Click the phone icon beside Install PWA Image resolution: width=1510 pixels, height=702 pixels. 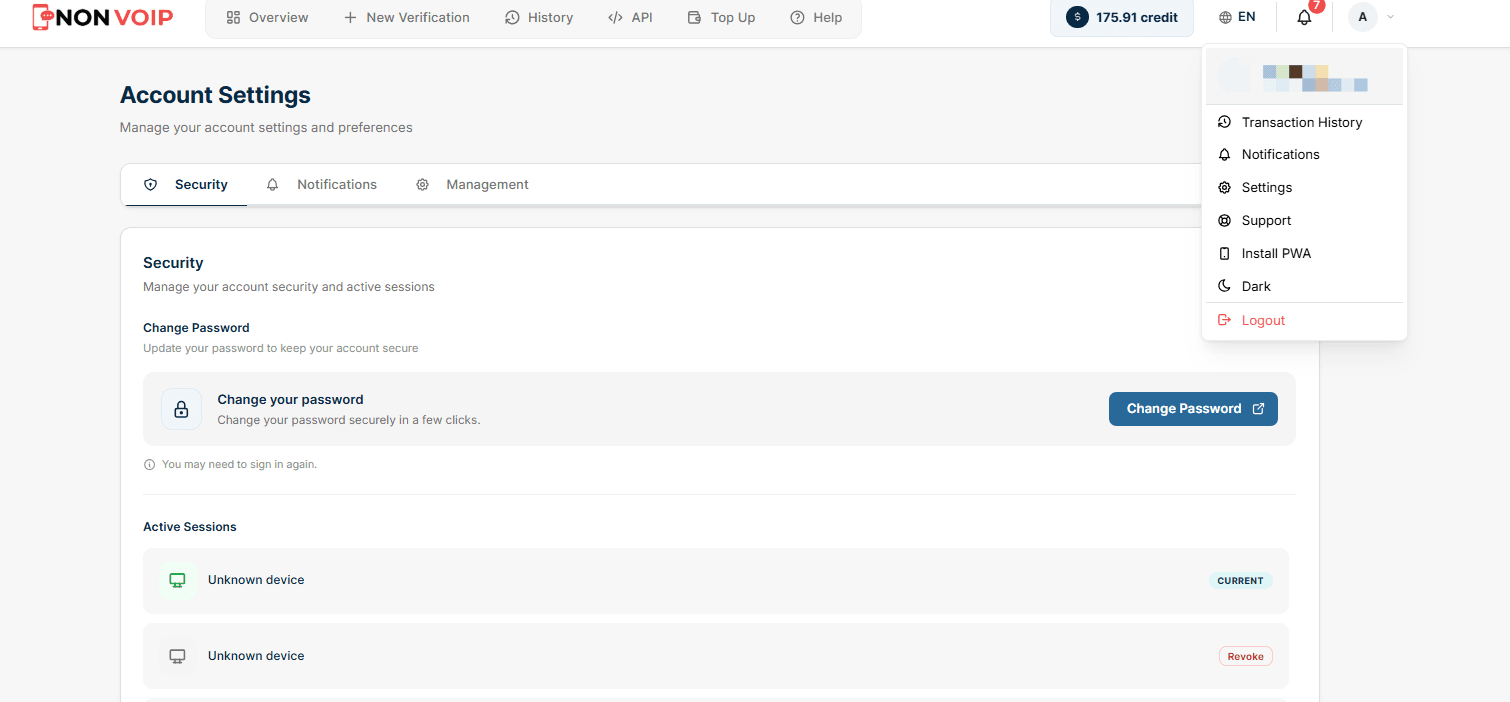[1224, 253]
